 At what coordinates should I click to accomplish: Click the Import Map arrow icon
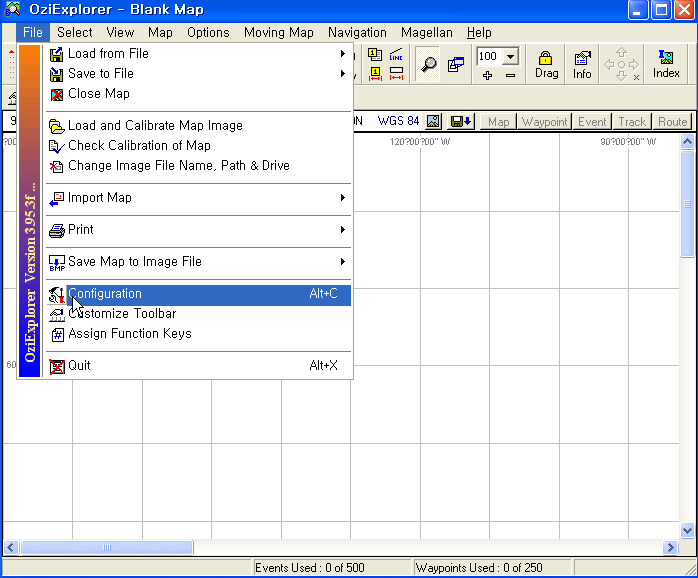point(57,199)
